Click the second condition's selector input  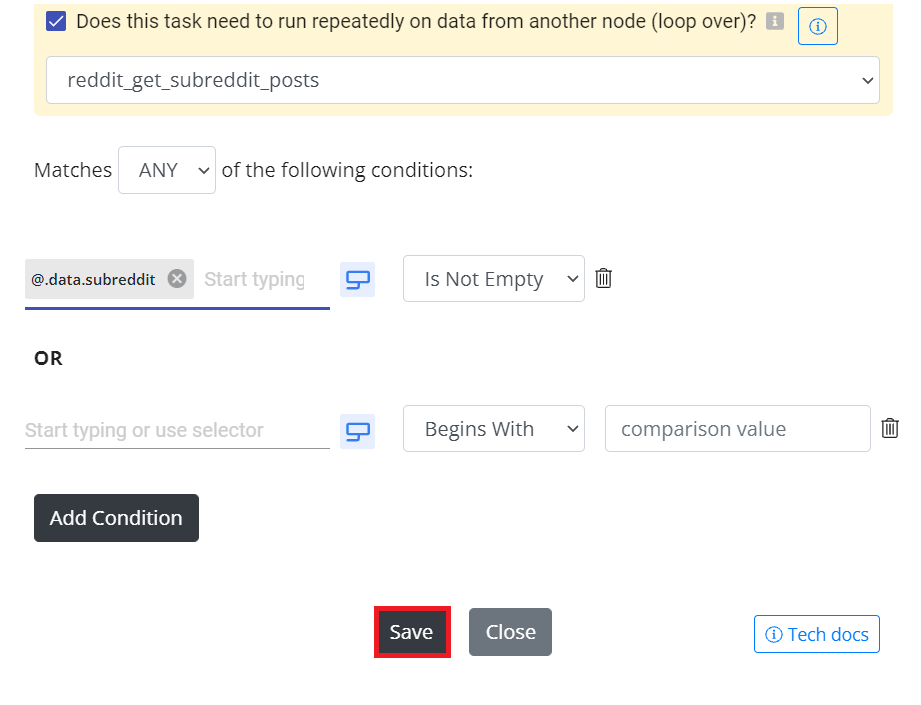[177, 430]
